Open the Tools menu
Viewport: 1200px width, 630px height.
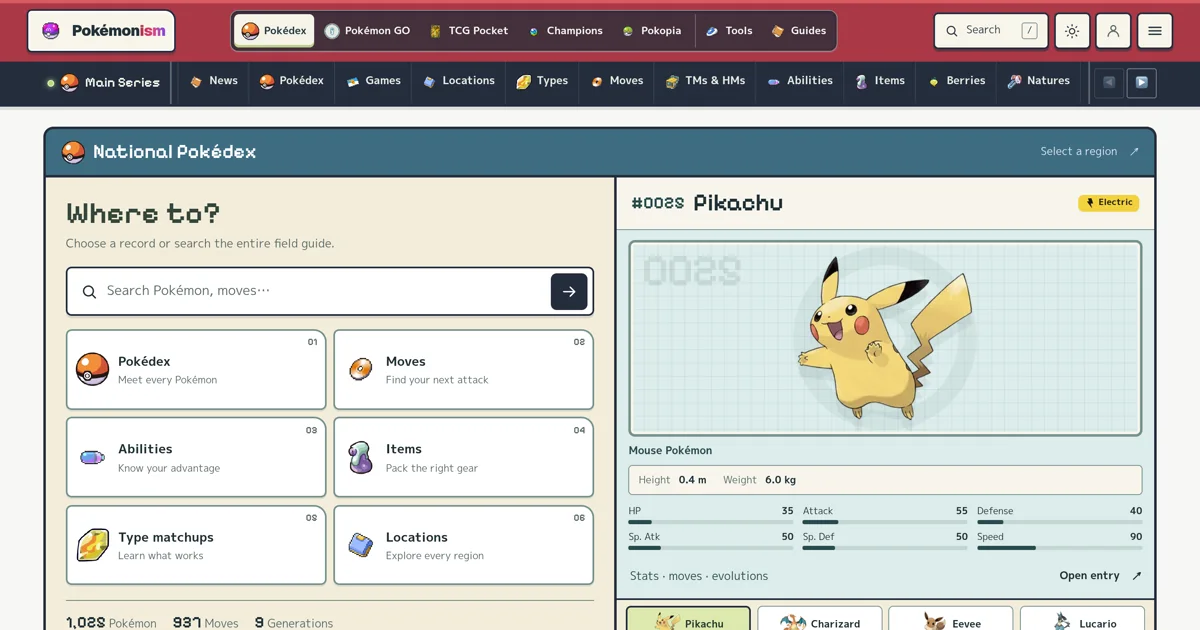pos(728,31)
